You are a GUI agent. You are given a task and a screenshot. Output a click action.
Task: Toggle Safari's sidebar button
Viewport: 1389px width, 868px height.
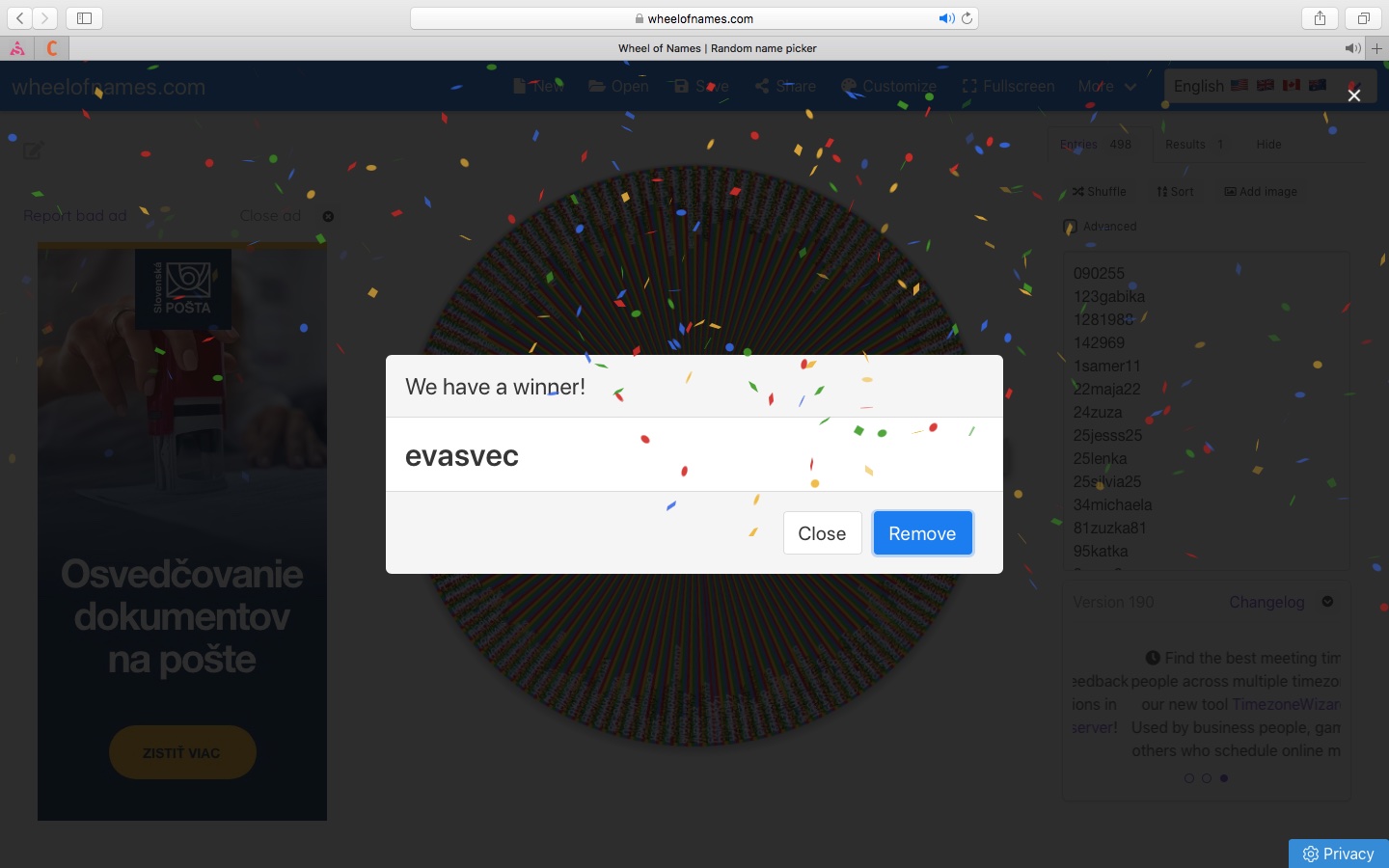click(84, 18)
